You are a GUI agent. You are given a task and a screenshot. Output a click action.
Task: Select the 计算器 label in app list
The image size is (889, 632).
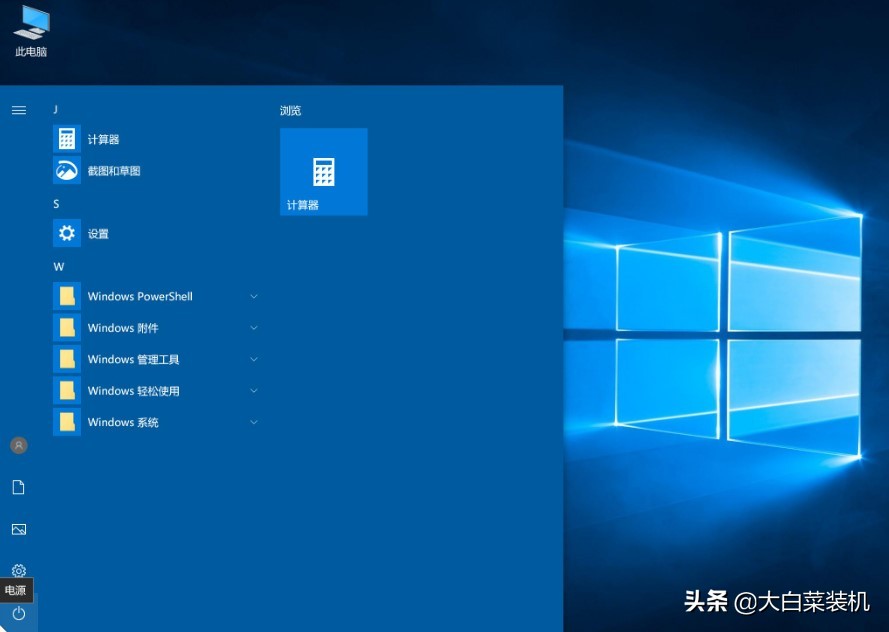(103, 139)
